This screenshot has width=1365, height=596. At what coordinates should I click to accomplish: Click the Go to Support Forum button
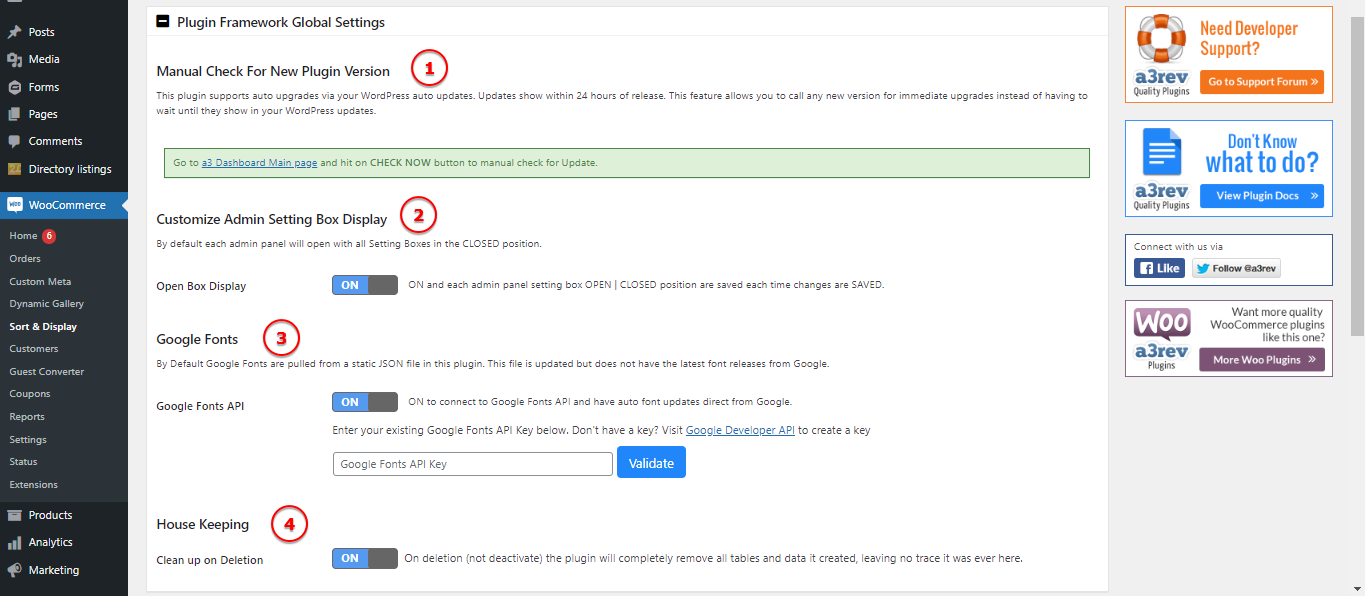1262,82
